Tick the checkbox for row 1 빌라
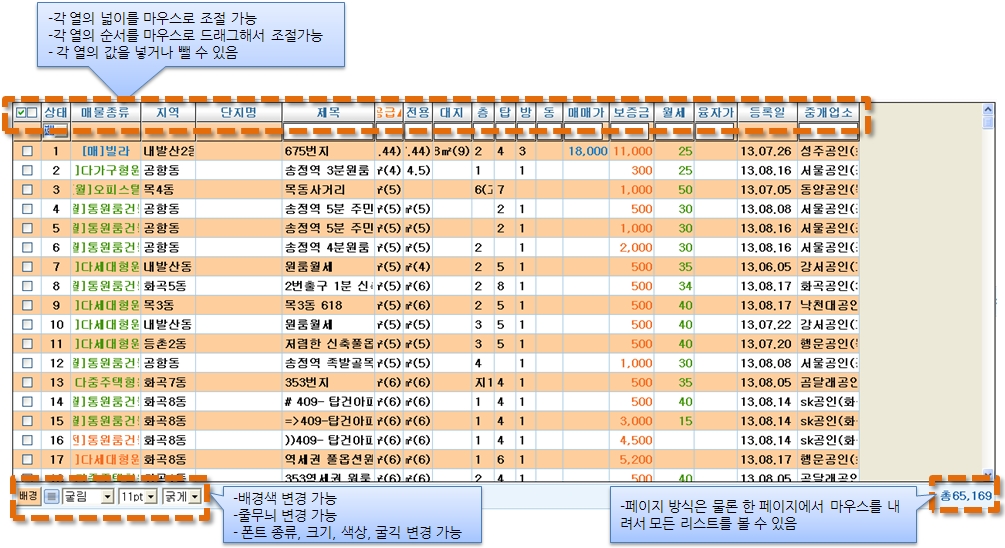The height and width of the screenshot is (548, 1005). [x=28, y=151]
